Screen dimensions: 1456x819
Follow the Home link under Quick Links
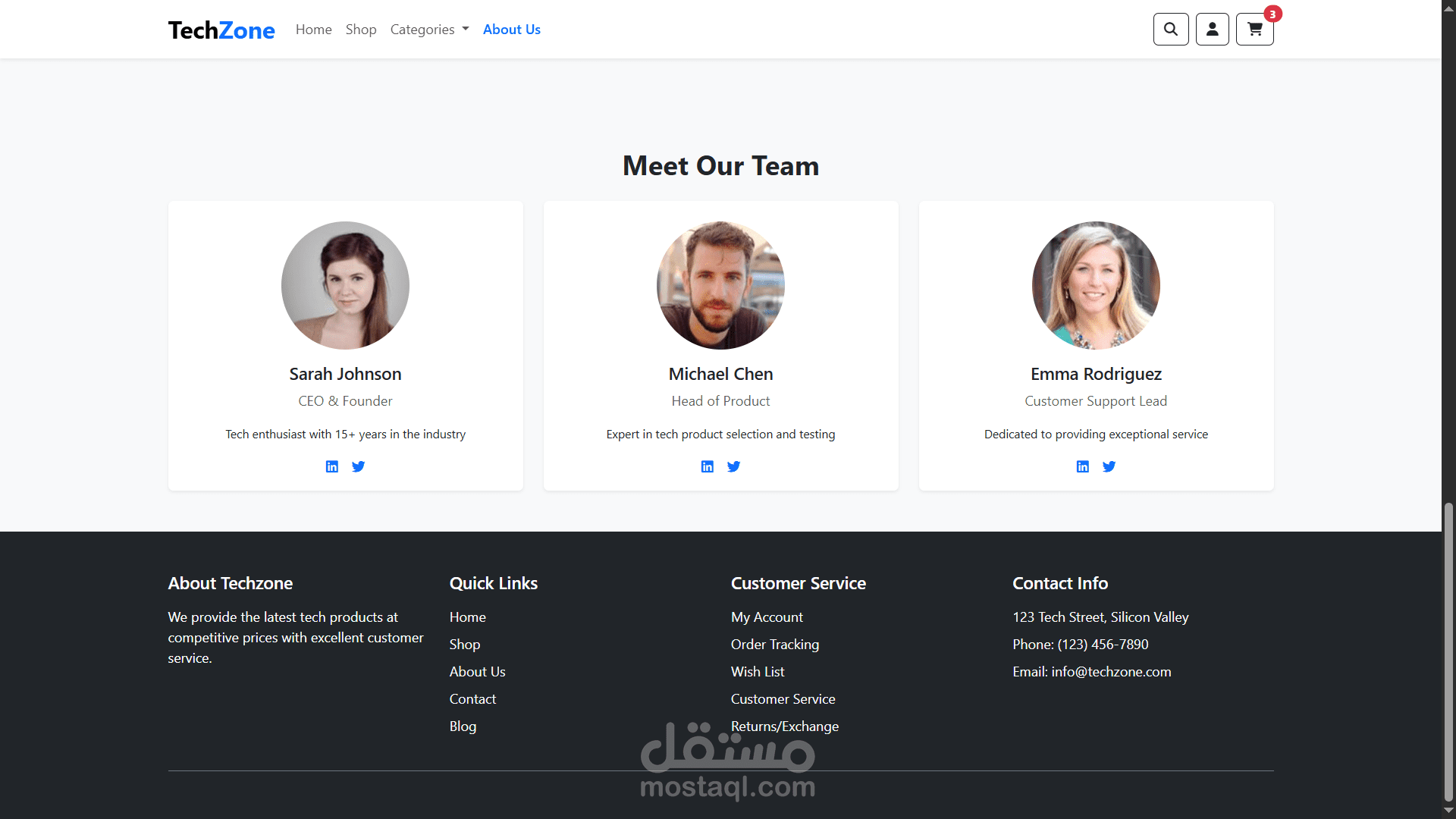click(x=468, y=617)
